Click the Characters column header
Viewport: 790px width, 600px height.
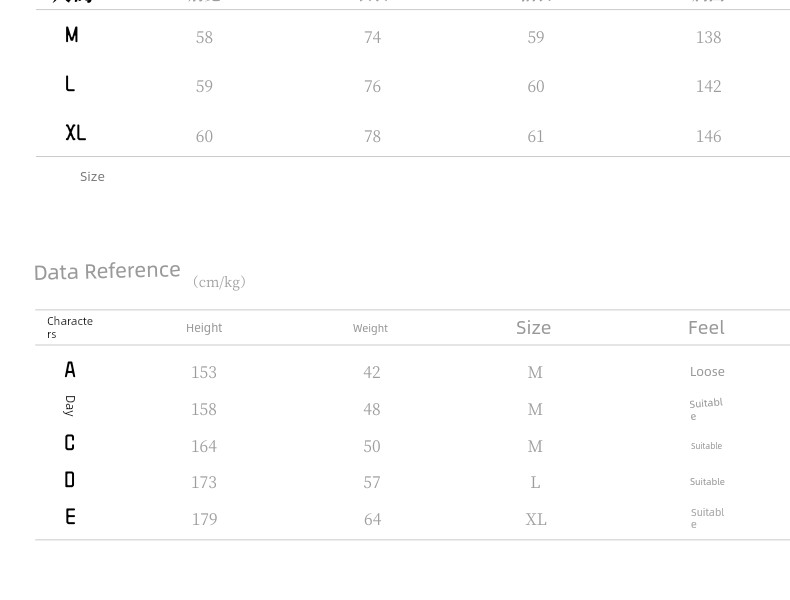pos(69,327)
